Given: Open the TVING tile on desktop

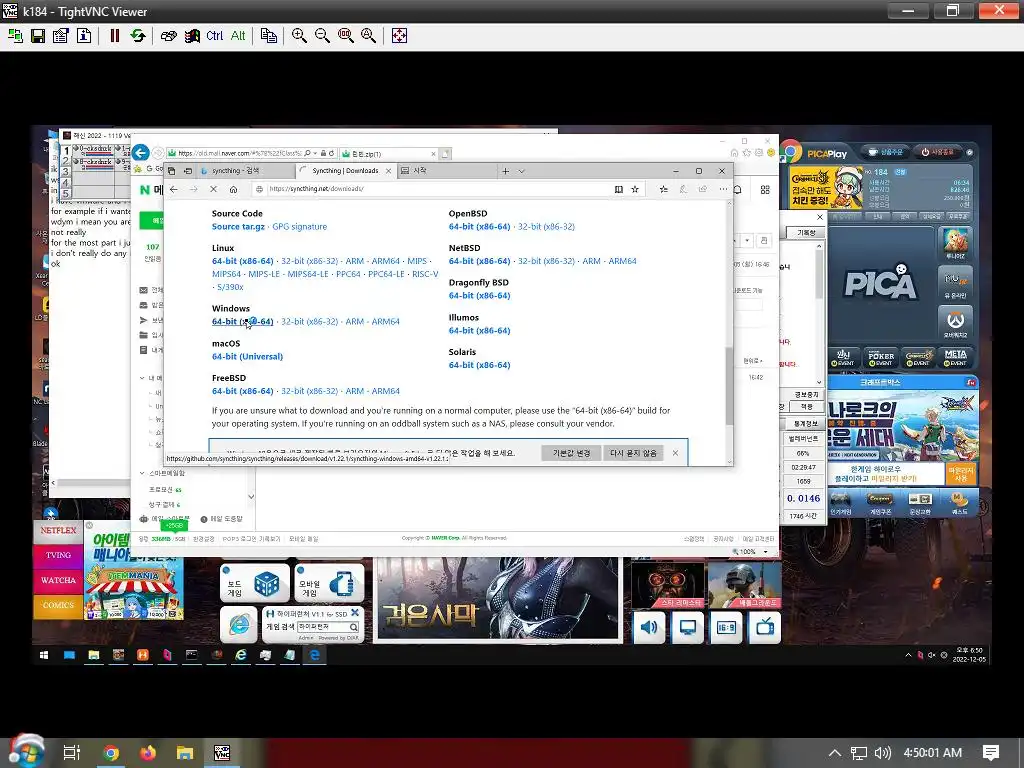Looking at the screenshot, I should coord(58,555).
